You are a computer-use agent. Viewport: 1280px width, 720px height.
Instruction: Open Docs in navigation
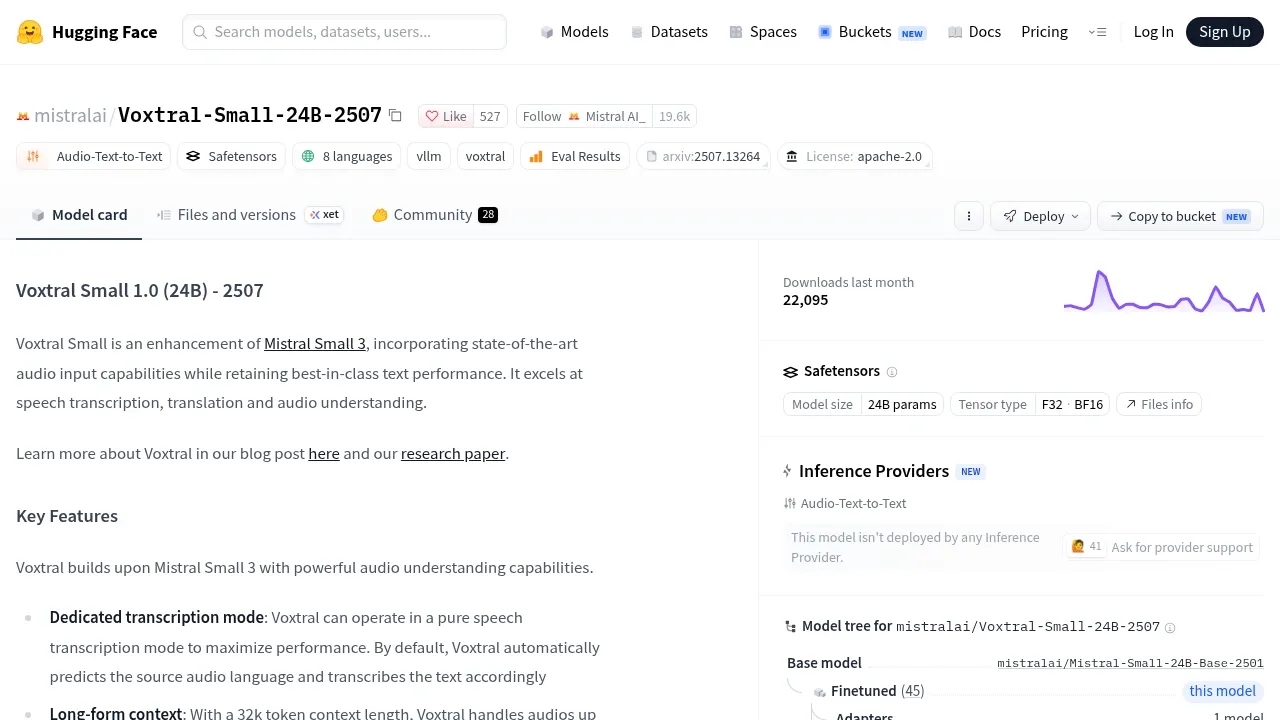[x=974, y=32]
